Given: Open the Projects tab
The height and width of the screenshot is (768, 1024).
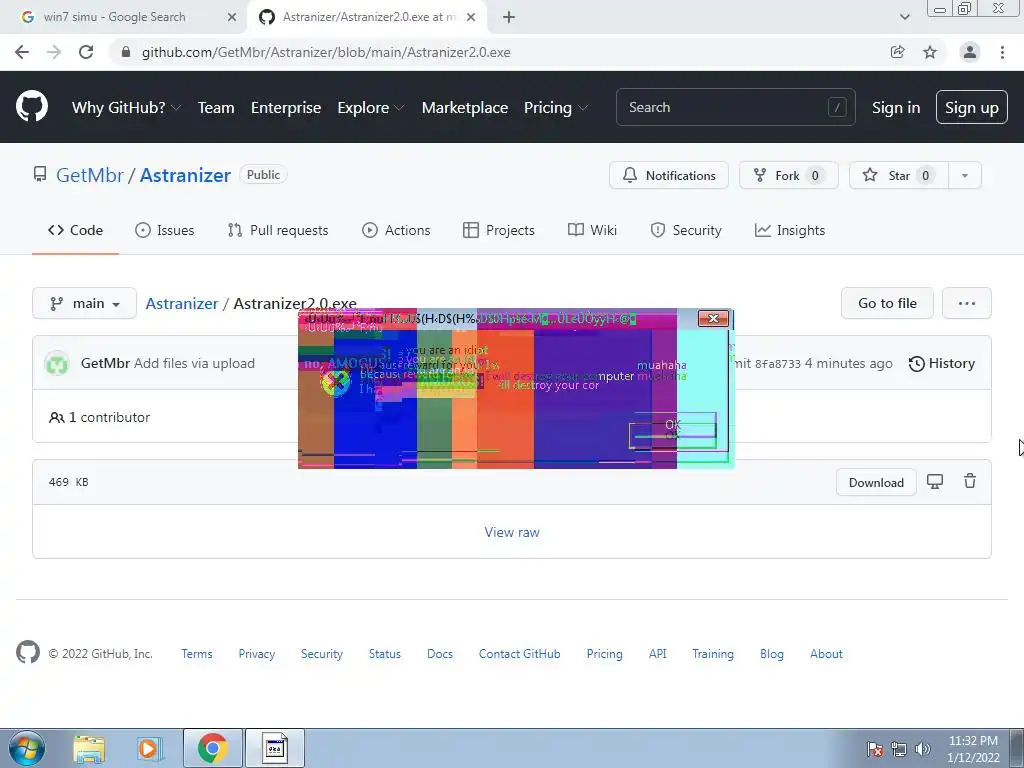Looking at the screenshot, I should 498,230.
